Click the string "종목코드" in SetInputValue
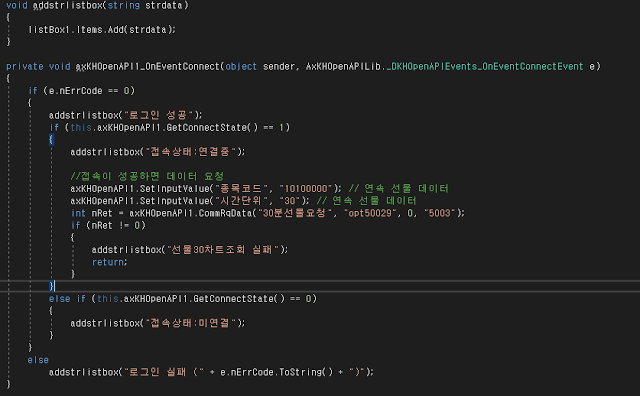 click(x=242, y=189)
